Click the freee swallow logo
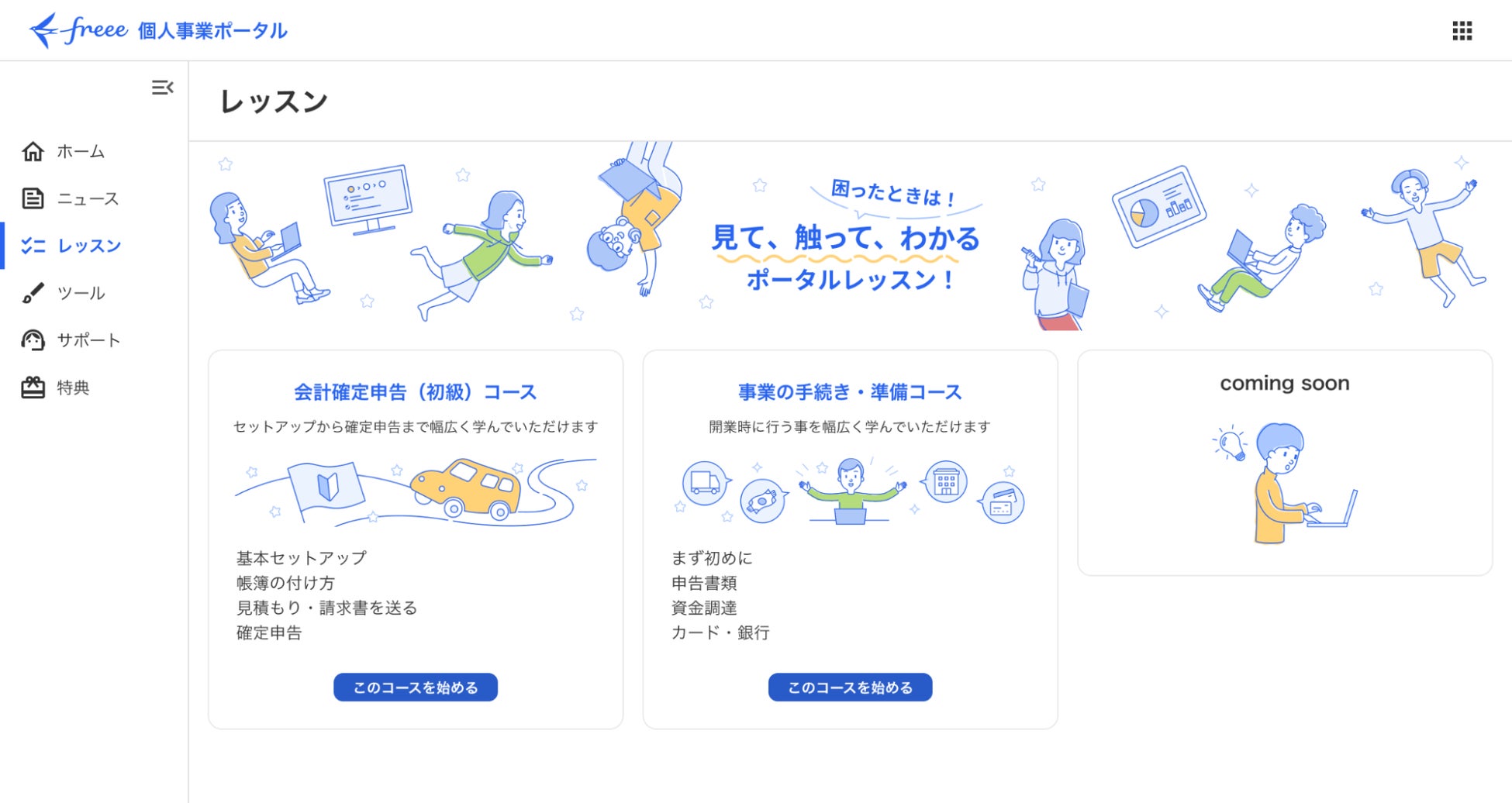The width and height of the screenshot is (1512, 803). pos(78,30)
